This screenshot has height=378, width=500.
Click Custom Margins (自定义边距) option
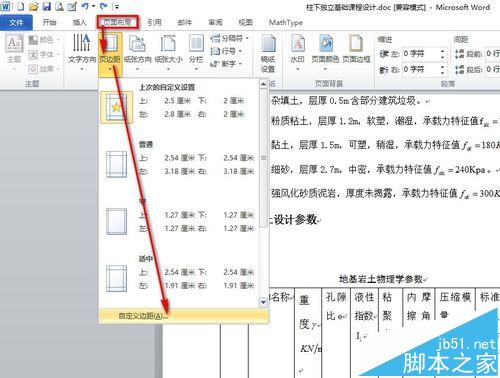(183, 315)
